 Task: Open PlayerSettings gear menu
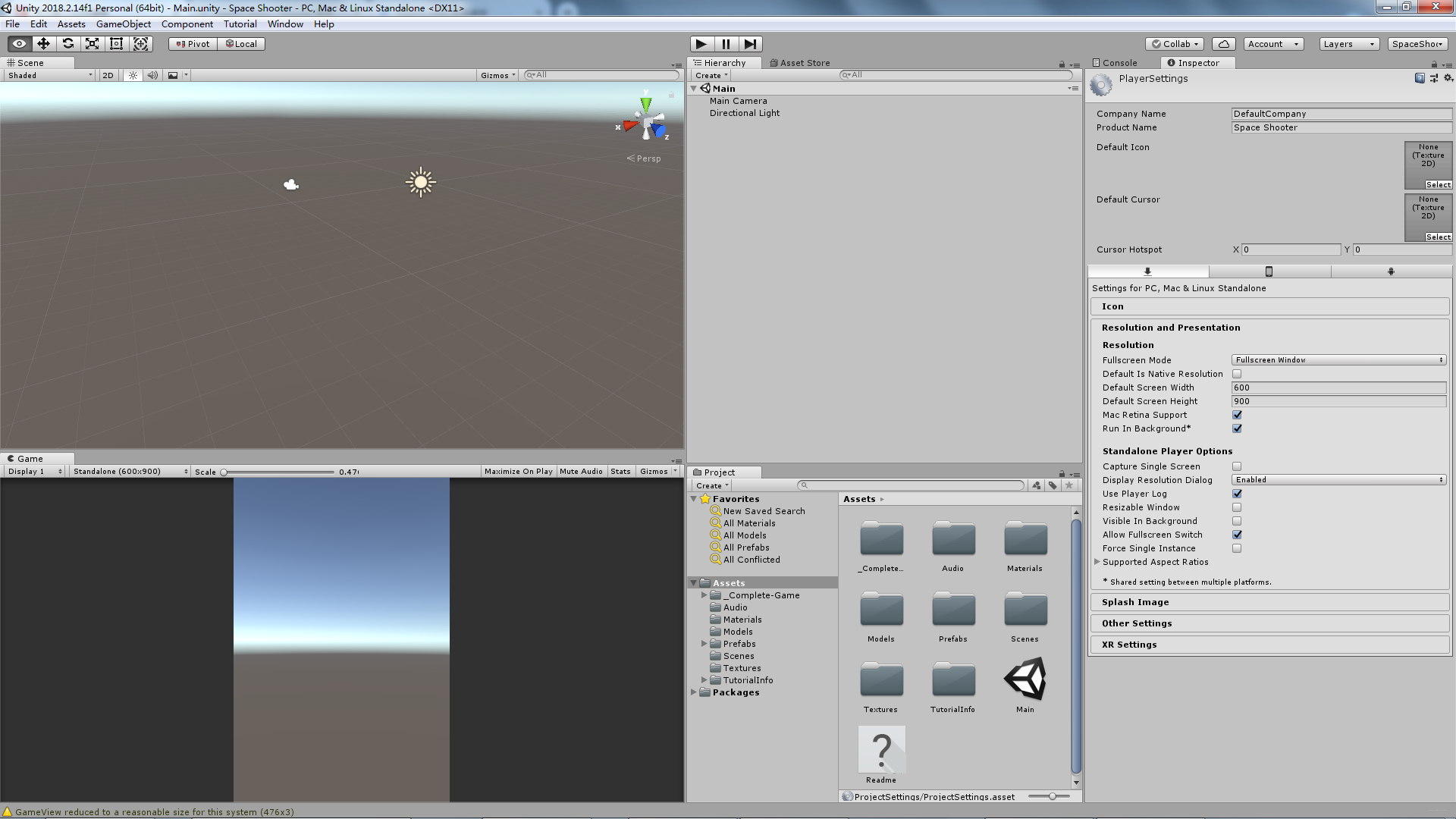tap(1448, 78)
